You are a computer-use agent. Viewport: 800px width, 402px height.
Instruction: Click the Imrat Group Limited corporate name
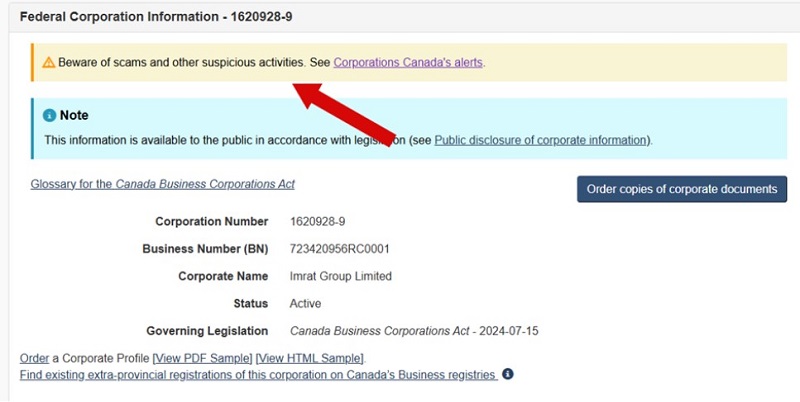point(341,276)
